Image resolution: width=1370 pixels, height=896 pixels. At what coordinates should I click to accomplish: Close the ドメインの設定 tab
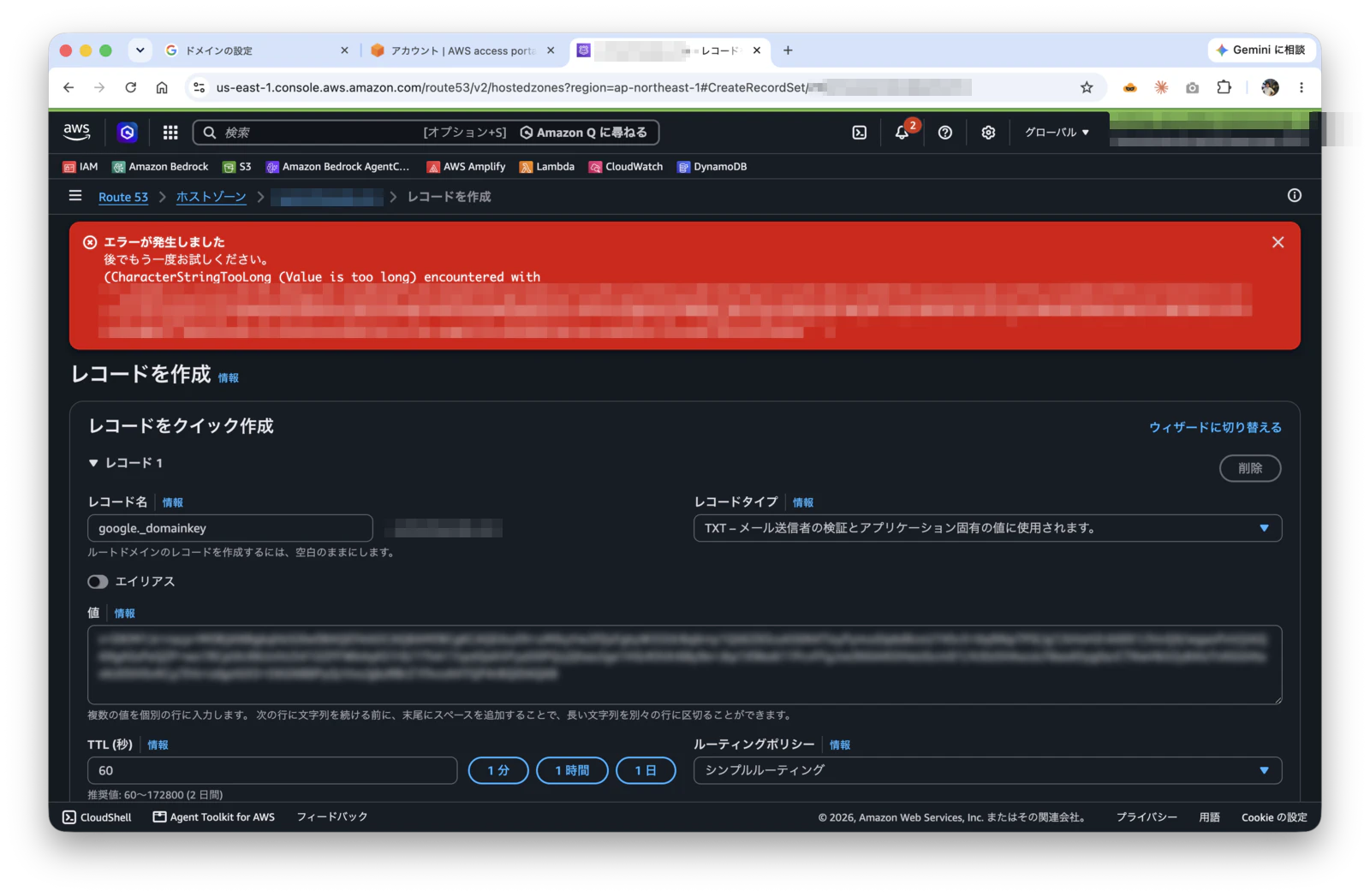point(344,50)
